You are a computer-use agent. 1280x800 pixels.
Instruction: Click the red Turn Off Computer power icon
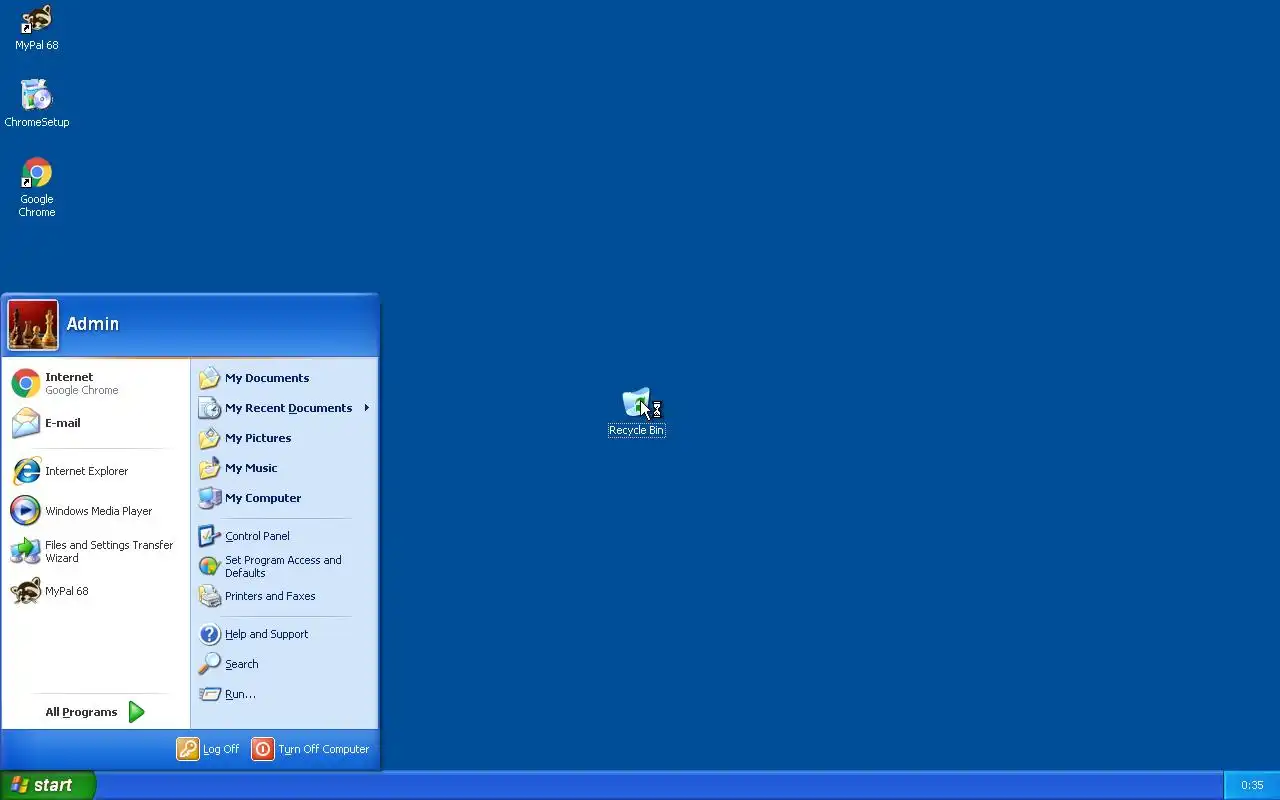point(263,749)
